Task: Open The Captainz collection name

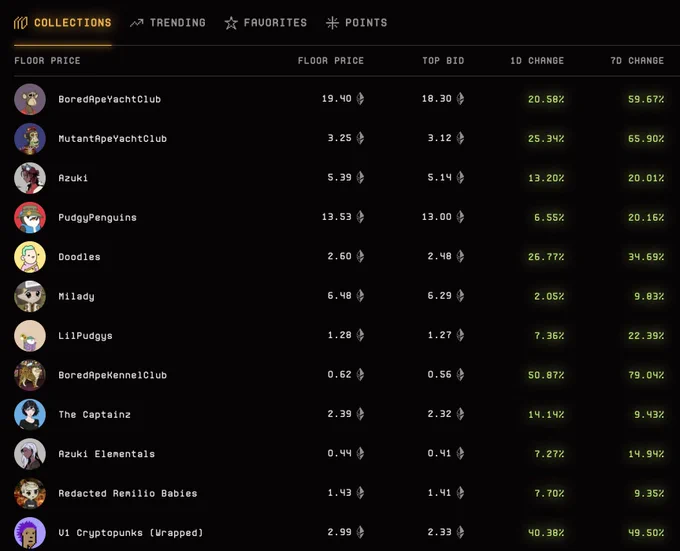Action: [95, 414]
